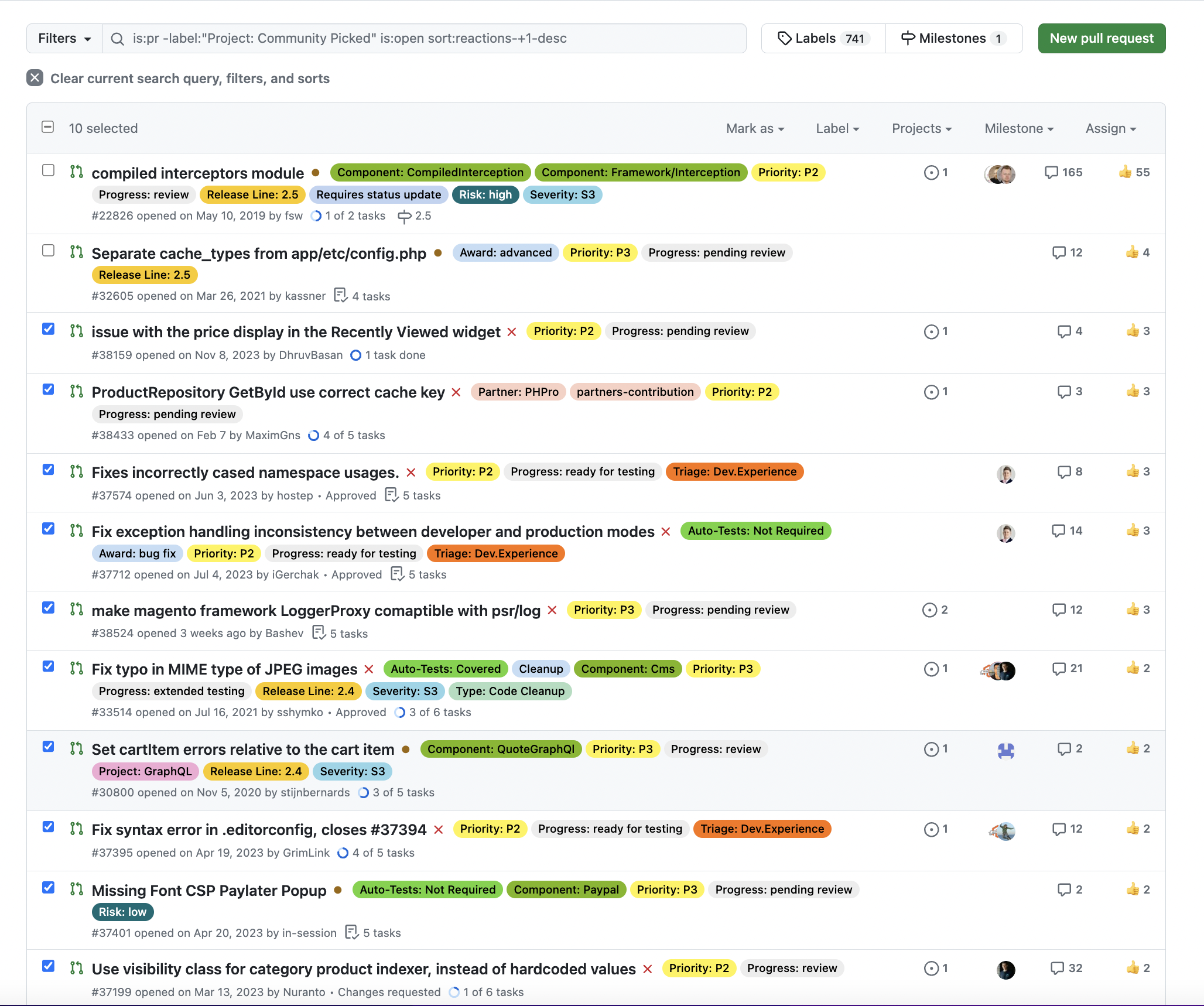The height and width of the screenshot is (1006, 1204).
Task: Toggle the "10 selected" select-all checkbox
Action: 48,127
